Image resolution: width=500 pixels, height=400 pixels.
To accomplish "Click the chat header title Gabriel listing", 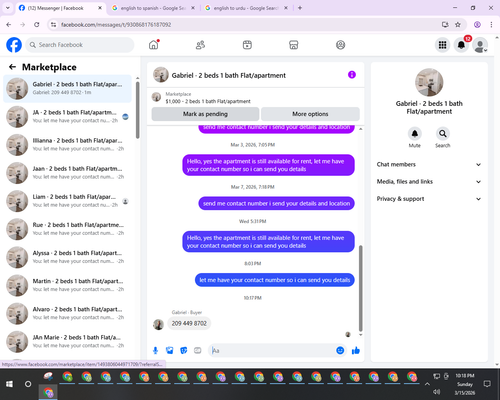I will coord(229,75).
